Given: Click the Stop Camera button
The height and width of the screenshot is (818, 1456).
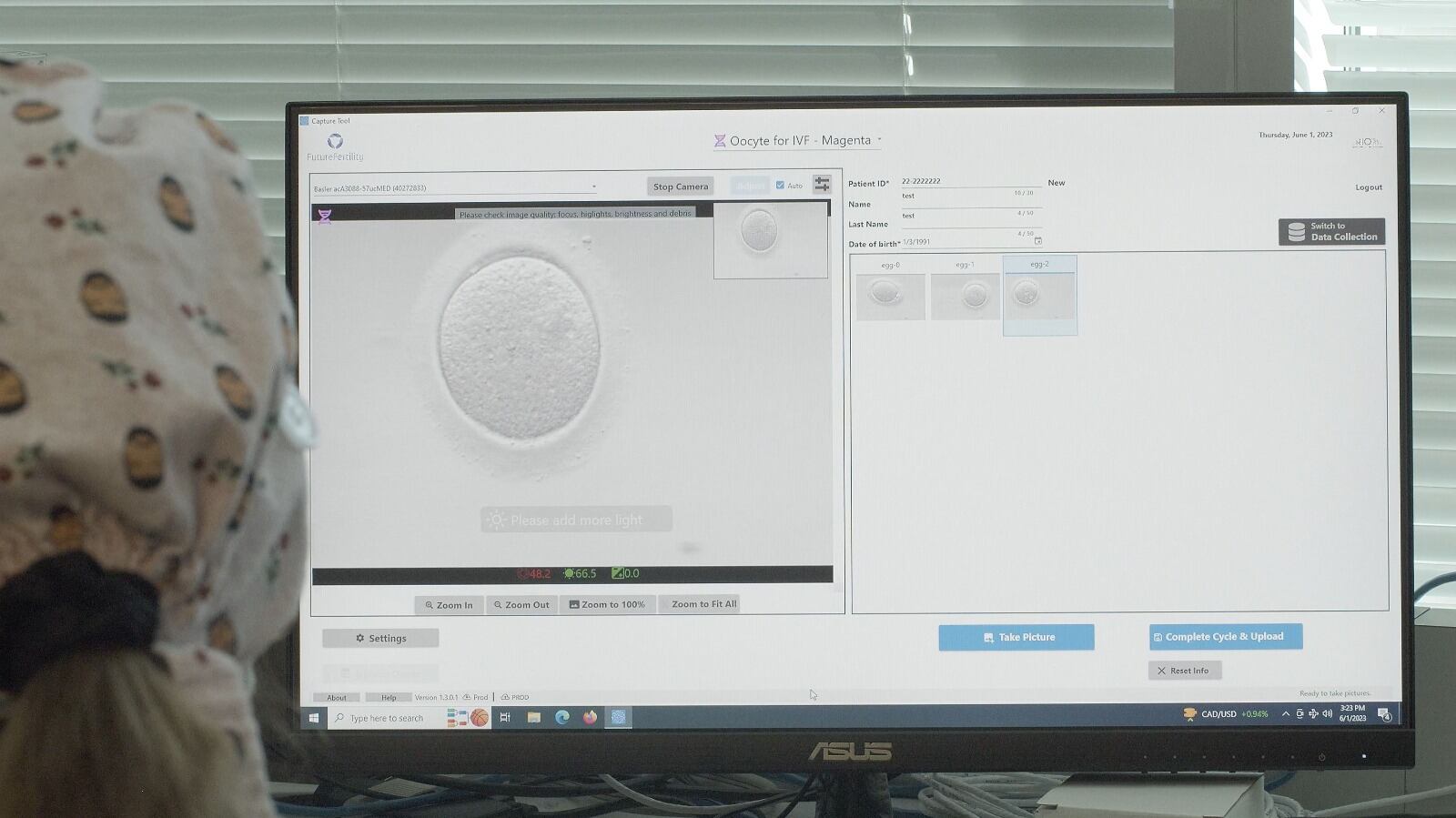Looking at the screenshot, I should (x=680, y=187).
